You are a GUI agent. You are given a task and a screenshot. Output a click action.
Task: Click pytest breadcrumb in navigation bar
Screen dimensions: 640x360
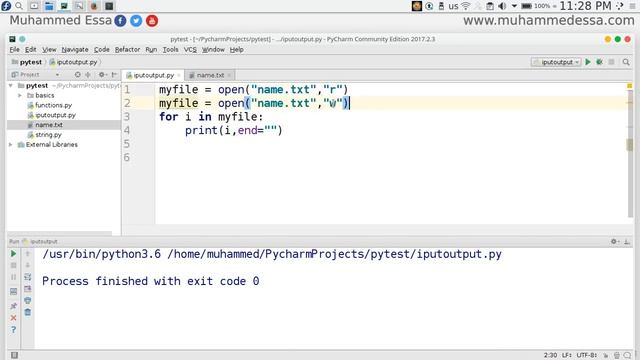click(27, 62)
